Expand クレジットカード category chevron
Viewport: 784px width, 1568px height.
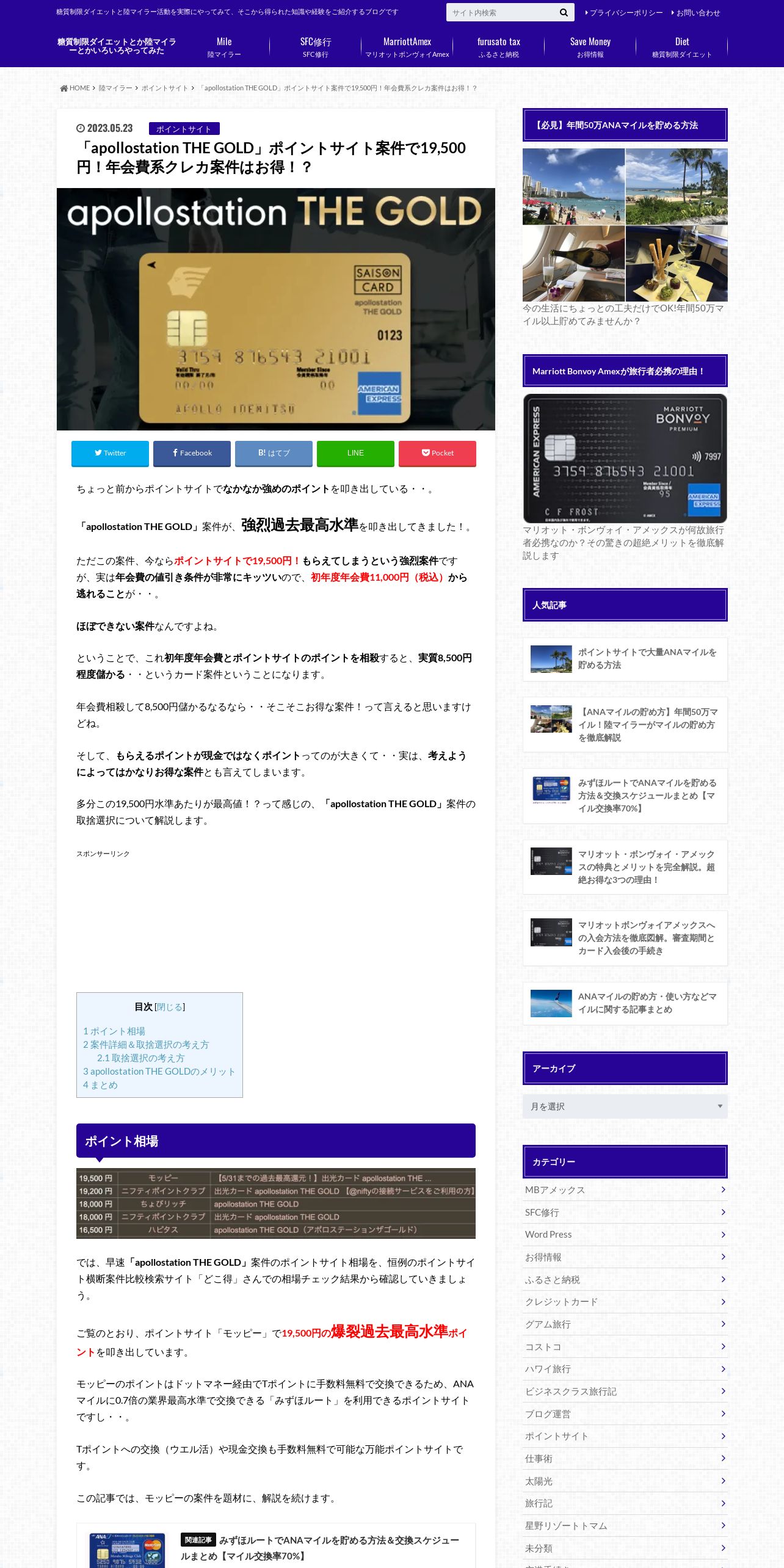click(723, 1302)
